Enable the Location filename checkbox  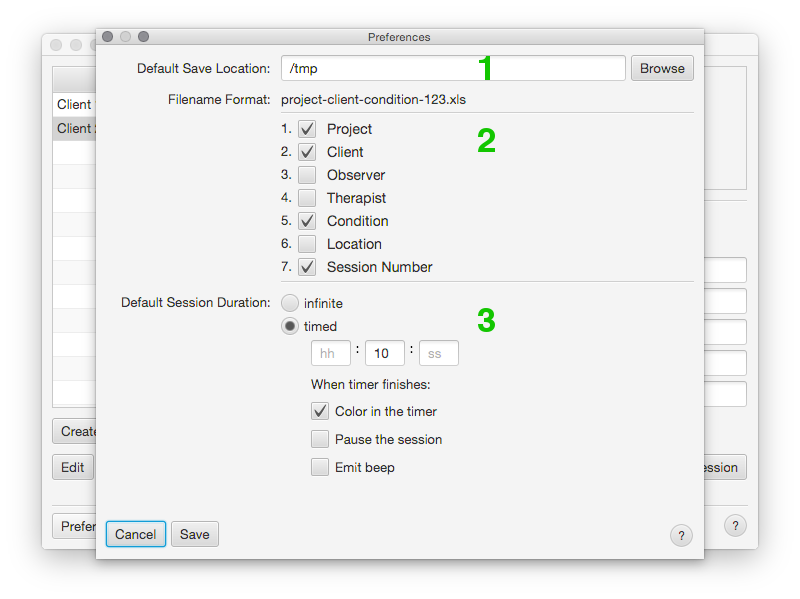pyautogui.click(x=307, y=244)
